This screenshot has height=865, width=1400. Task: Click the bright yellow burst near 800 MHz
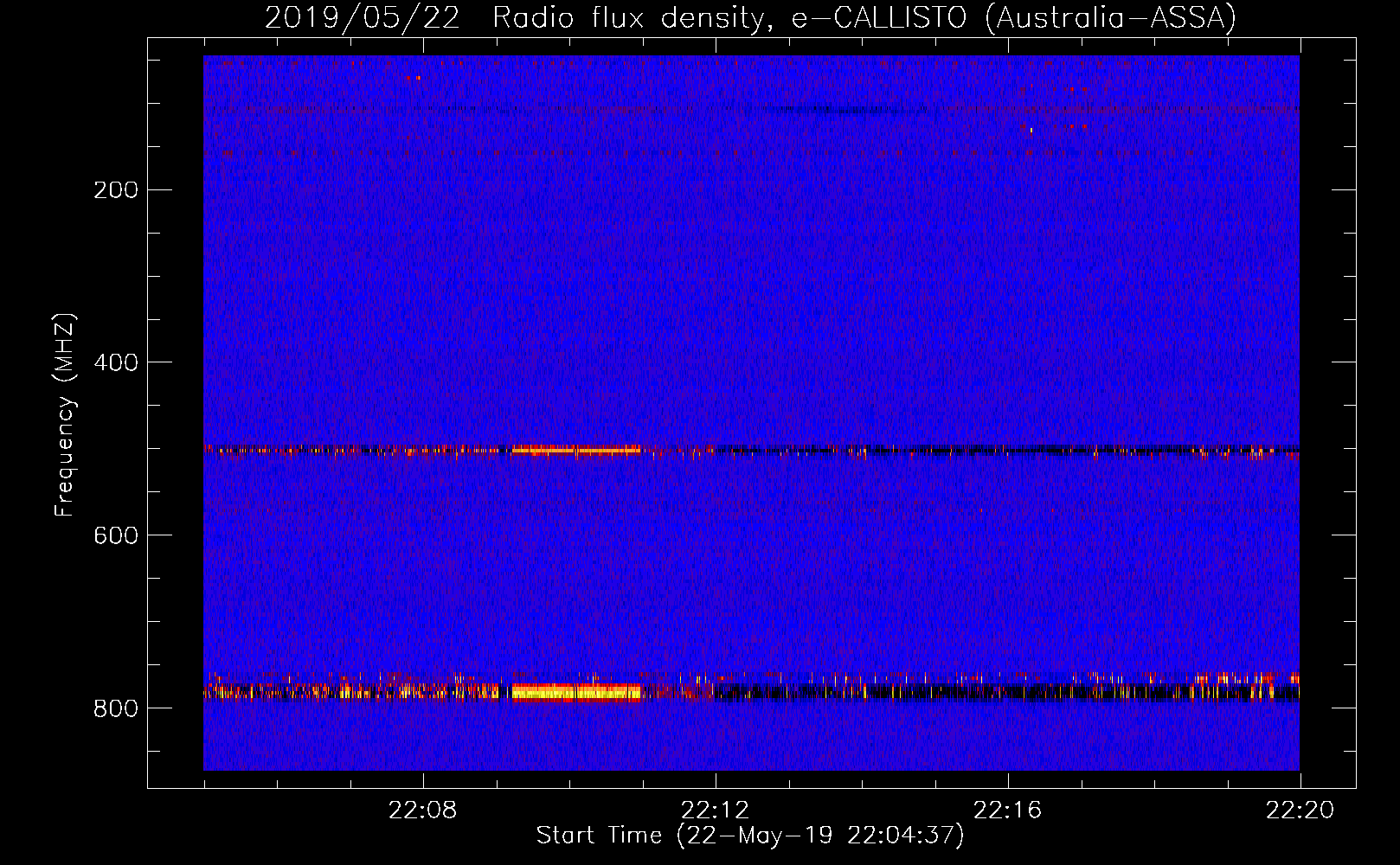click(x=576, y=691)
